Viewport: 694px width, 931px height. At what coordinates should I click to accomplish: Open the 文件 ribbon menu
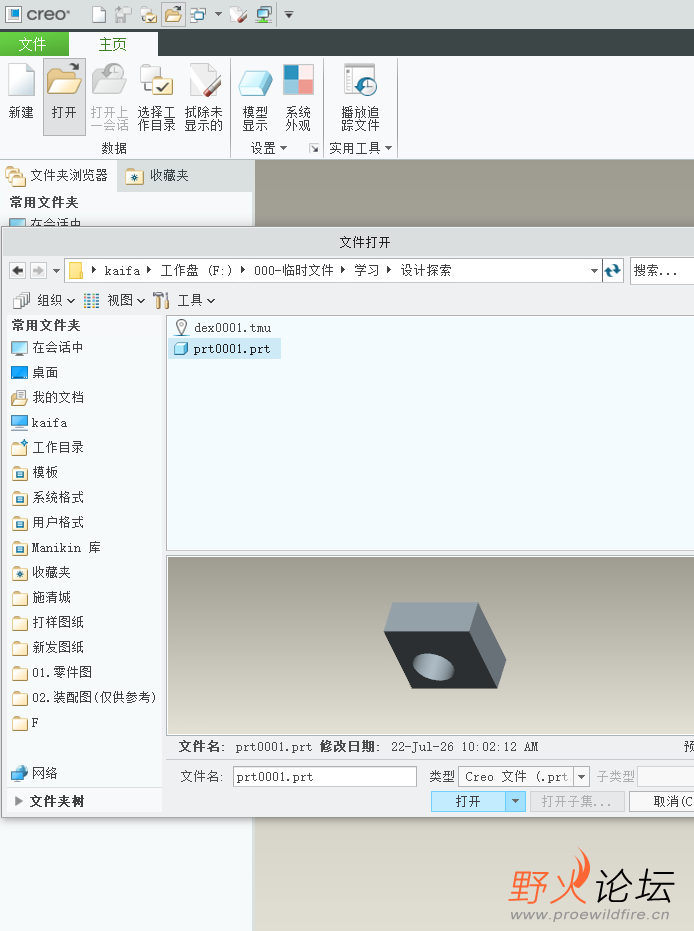[33, 44]
